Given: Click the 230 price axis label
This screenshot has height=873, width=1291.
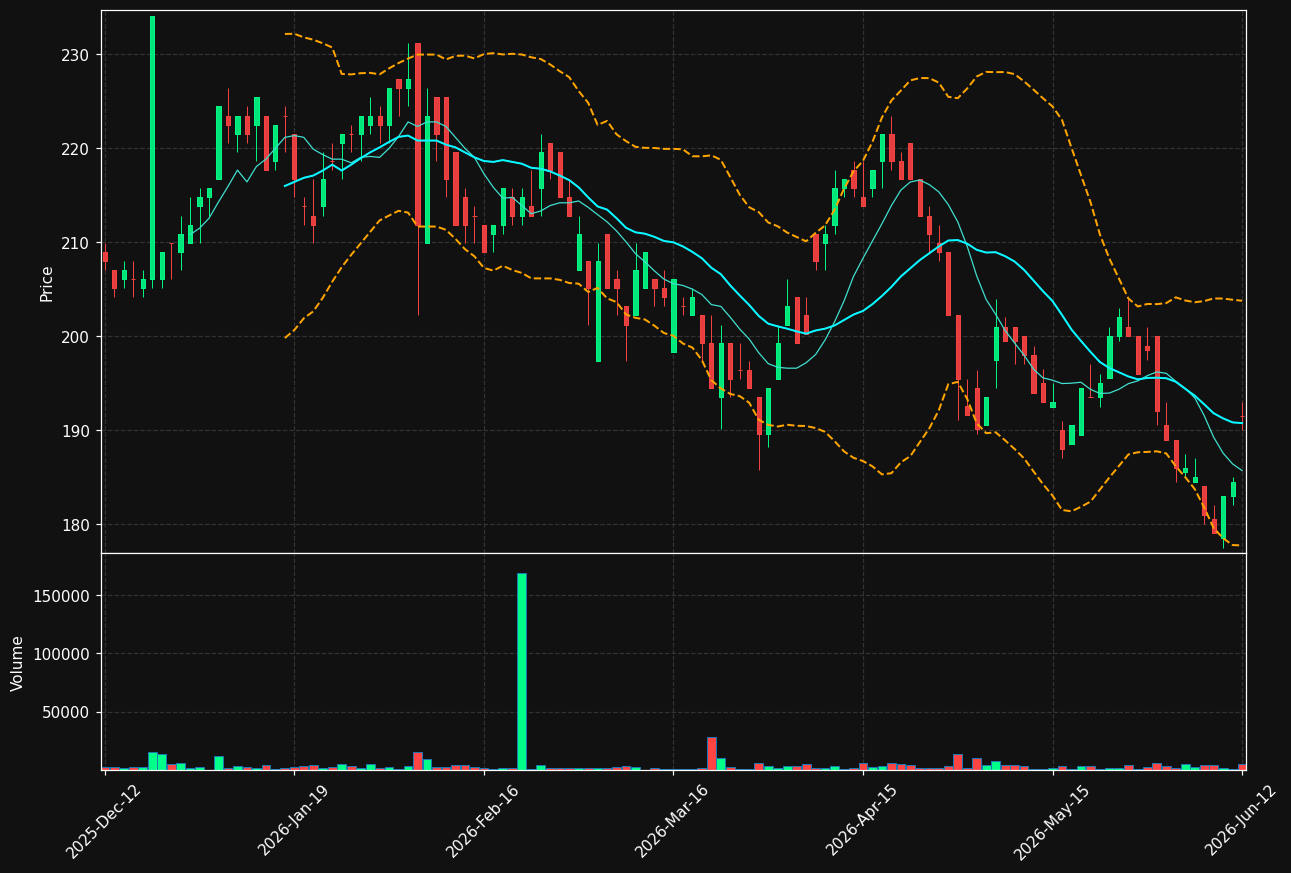Looking at the screenshot, I should (x=76, y=55).
